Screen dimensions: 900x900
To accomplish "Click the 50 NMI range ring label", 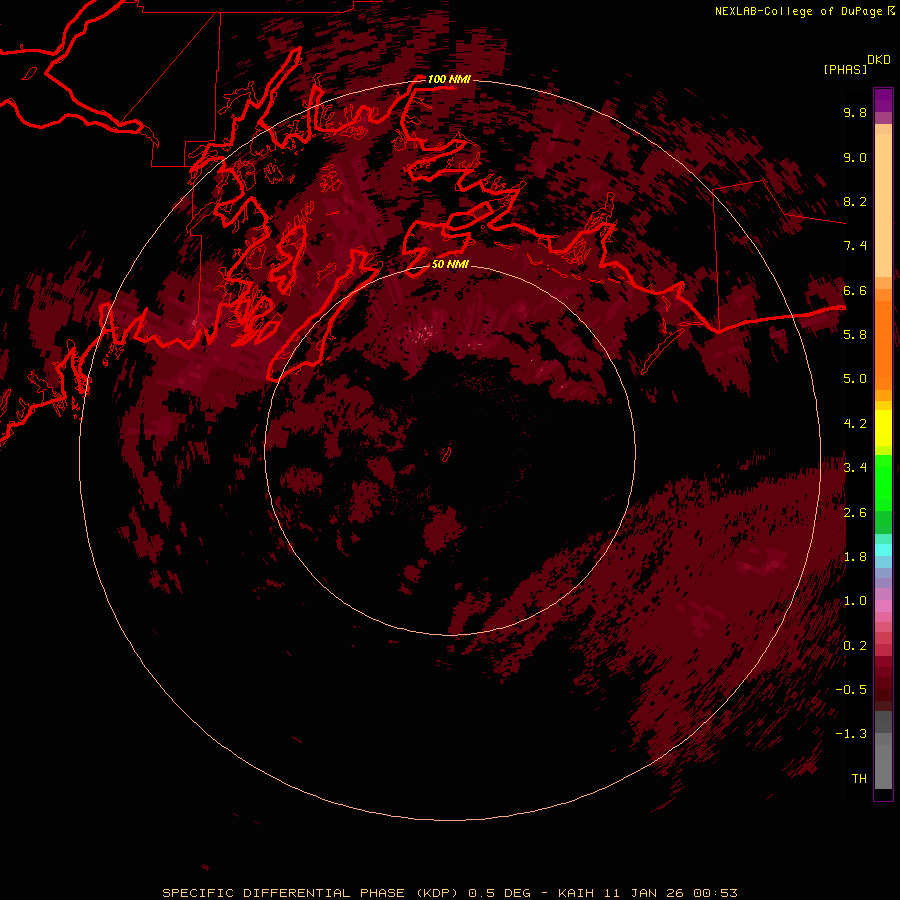I will coord(450,264).
